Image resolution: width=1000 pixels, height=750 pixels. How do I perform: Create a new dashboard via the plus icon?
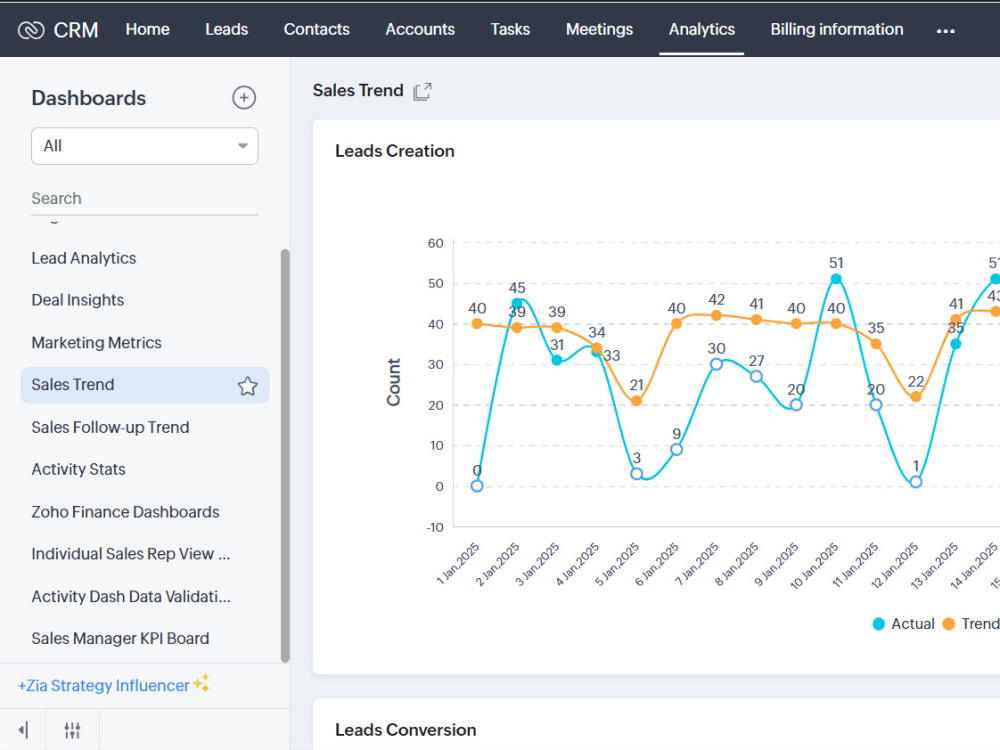point(244,97)
